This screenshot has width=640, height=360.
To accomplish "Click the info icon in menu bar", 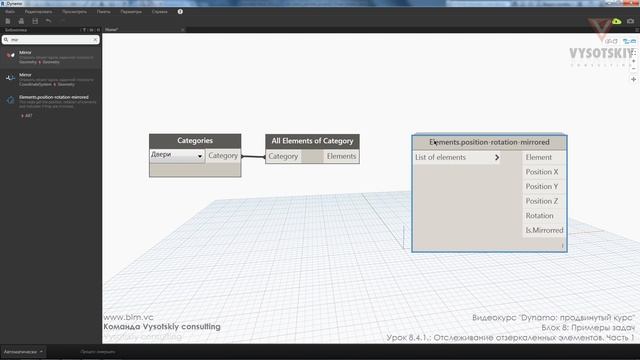I will 180,11.
